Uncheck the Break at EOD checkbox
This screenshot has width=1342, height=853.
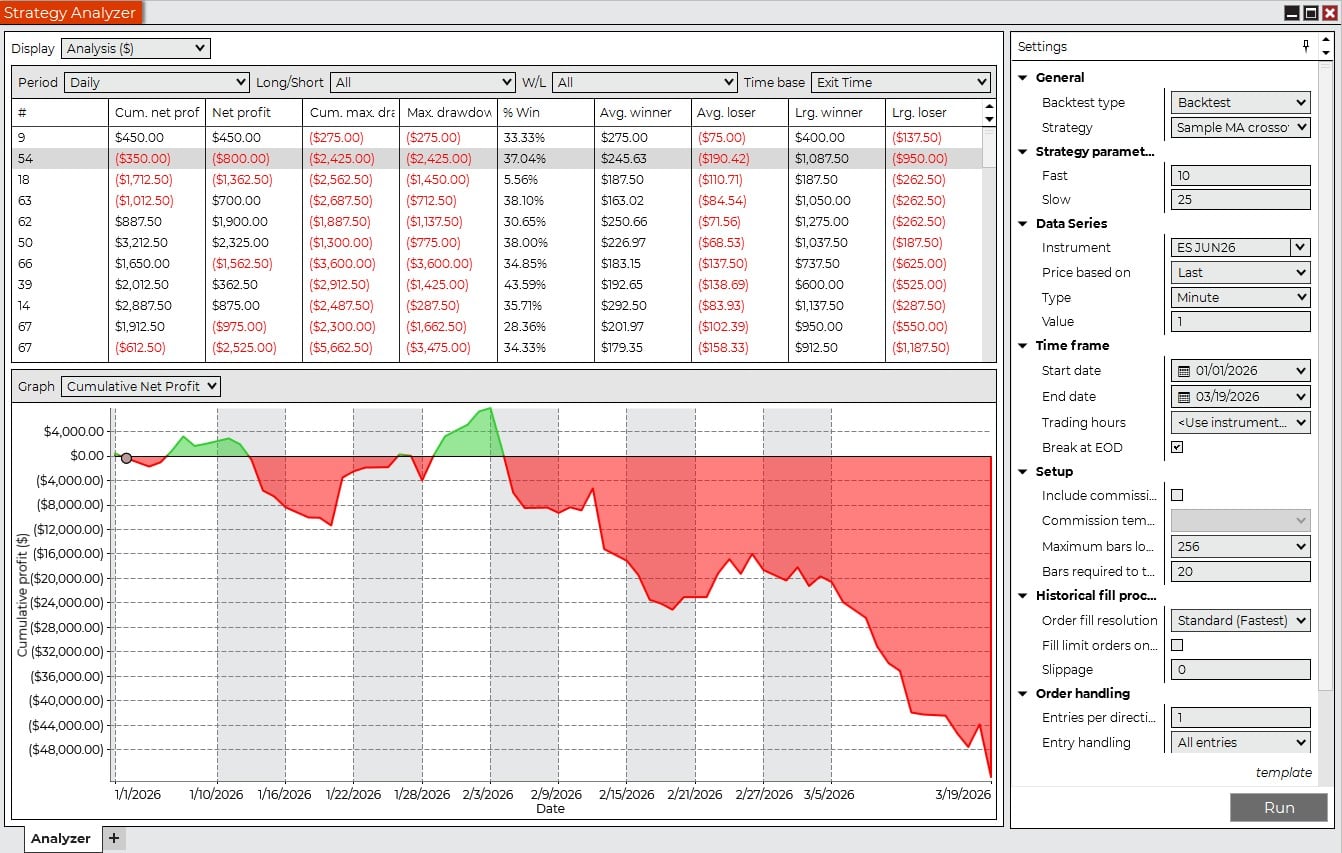(1177, 447)
